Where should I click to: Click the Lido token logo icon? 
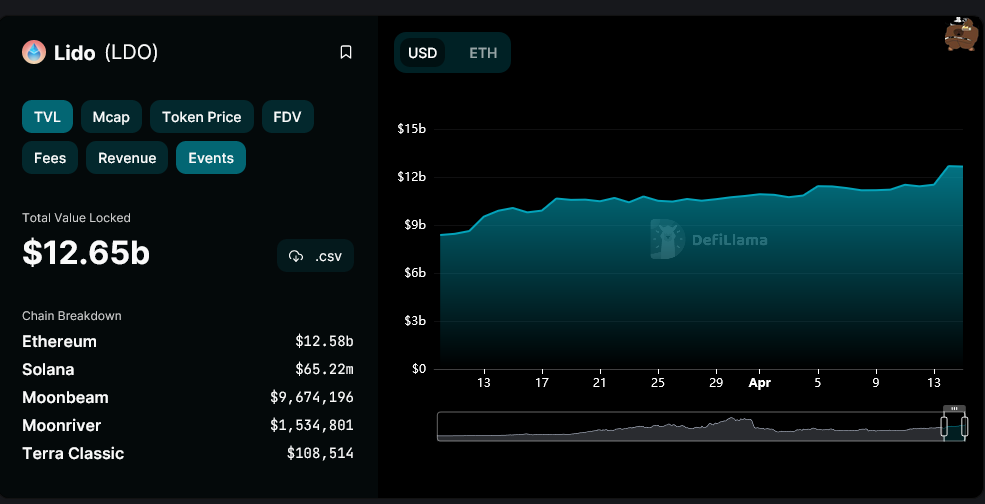pos(34,52)
